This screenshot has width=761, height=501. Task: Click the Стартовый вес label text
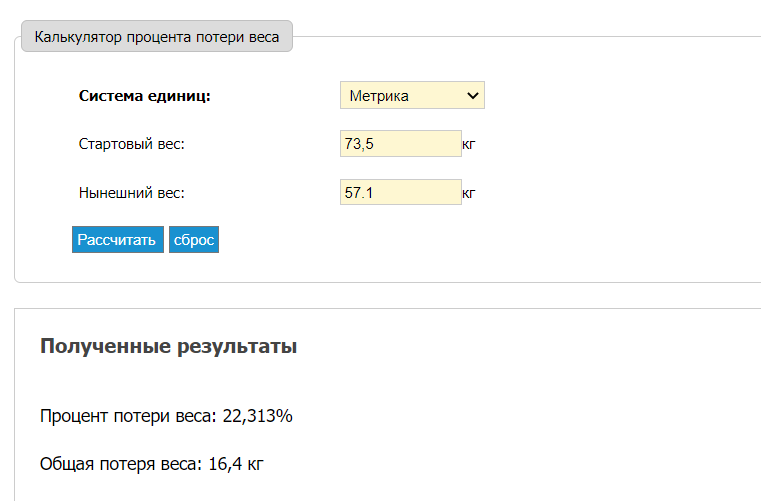click(x=132, y=144)
